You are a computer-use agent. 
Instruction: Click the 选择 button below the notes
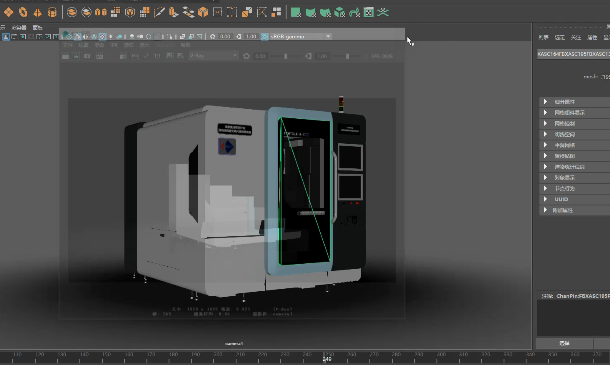pyautogui.click(x=564, y=343)
